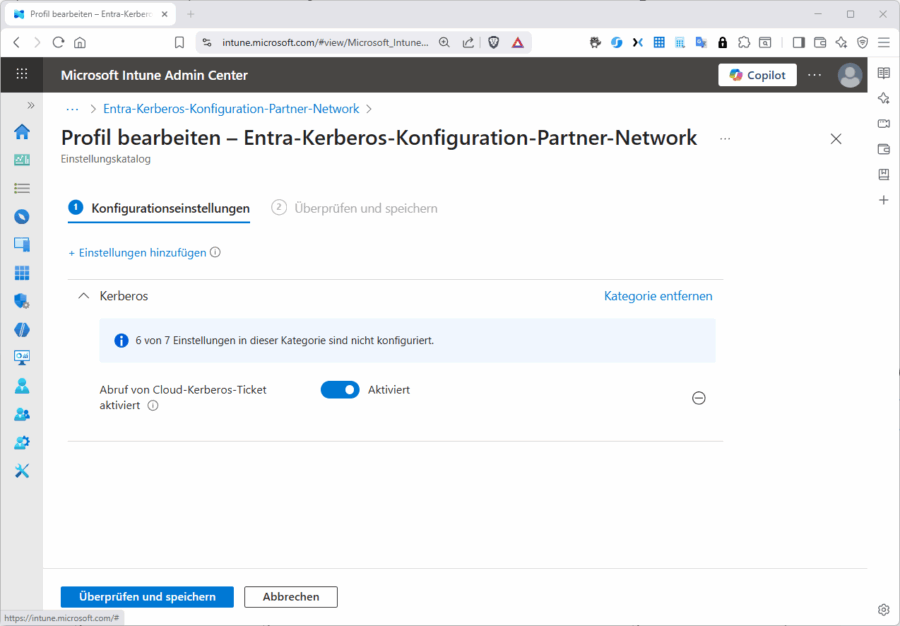Open the Users icon in the Intune sidebar

22,385
